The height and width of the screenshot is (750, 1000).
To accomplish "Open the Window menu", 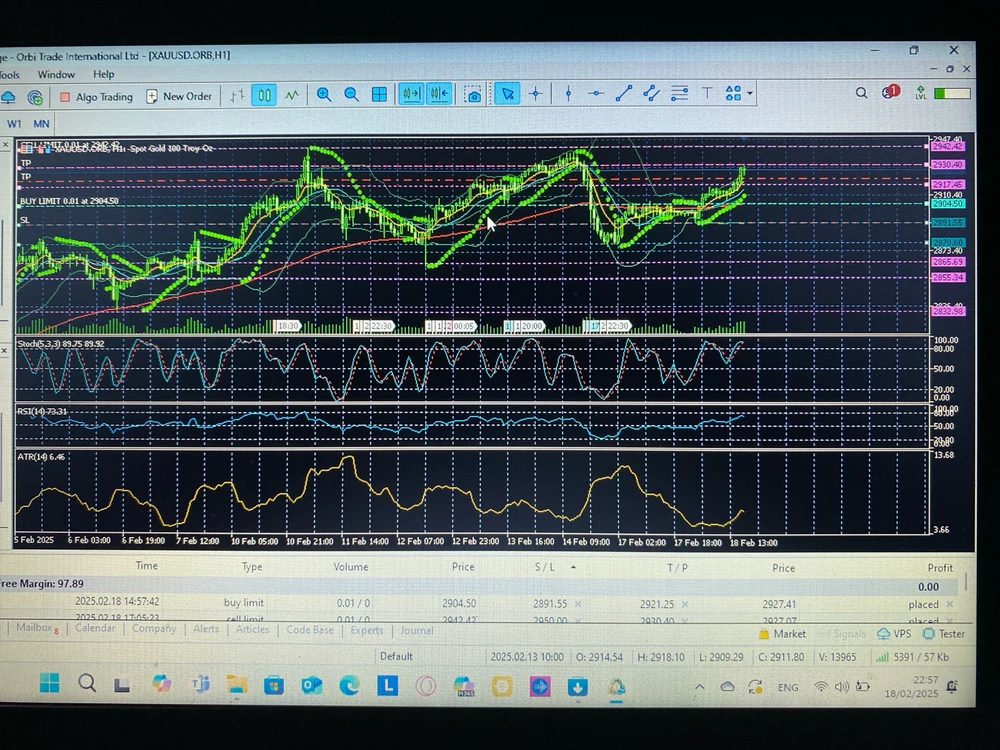I will point(56,74).
